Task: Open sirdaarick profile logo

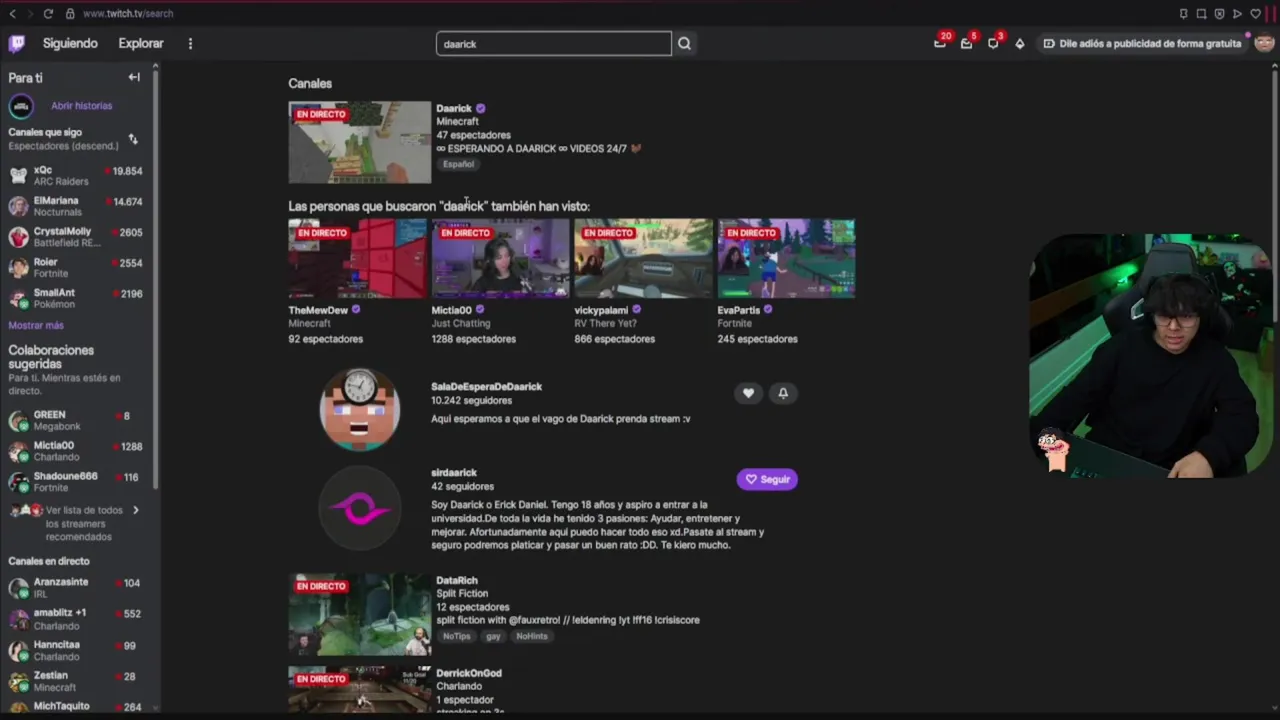Action: tap(360, 509)
